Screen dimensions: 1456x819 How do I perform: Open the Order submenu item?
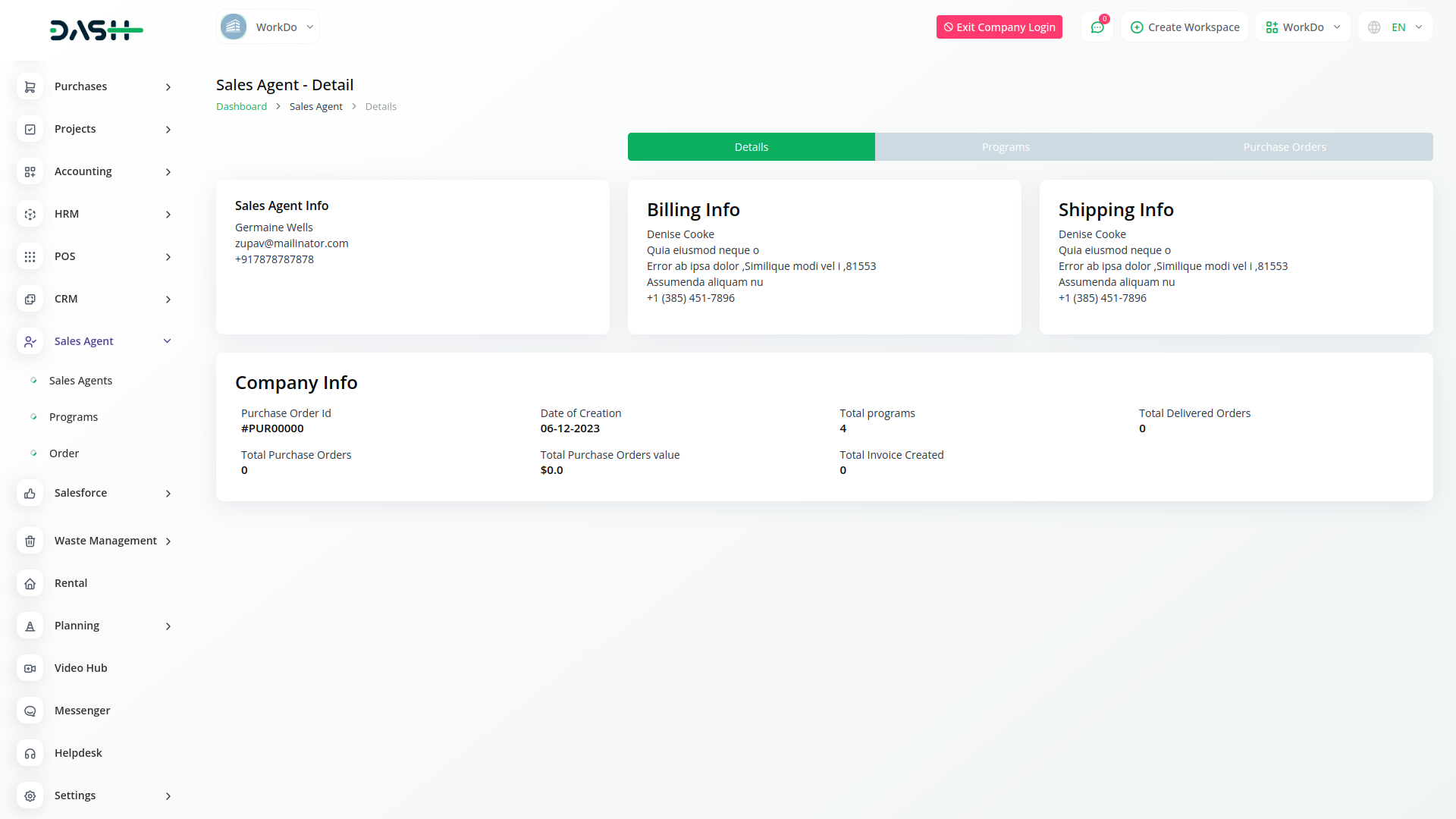(64, 453)
